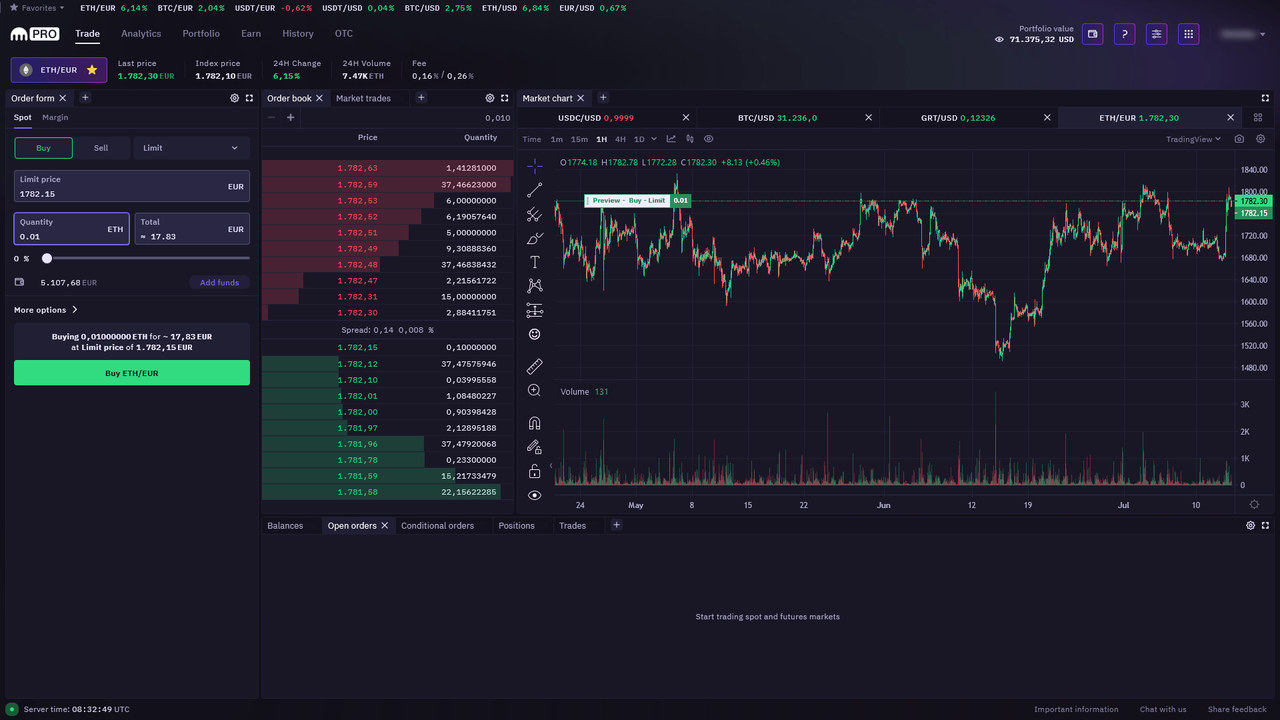Open the header sliders settings icon
1280x720 pixels.
[1156, 34]
